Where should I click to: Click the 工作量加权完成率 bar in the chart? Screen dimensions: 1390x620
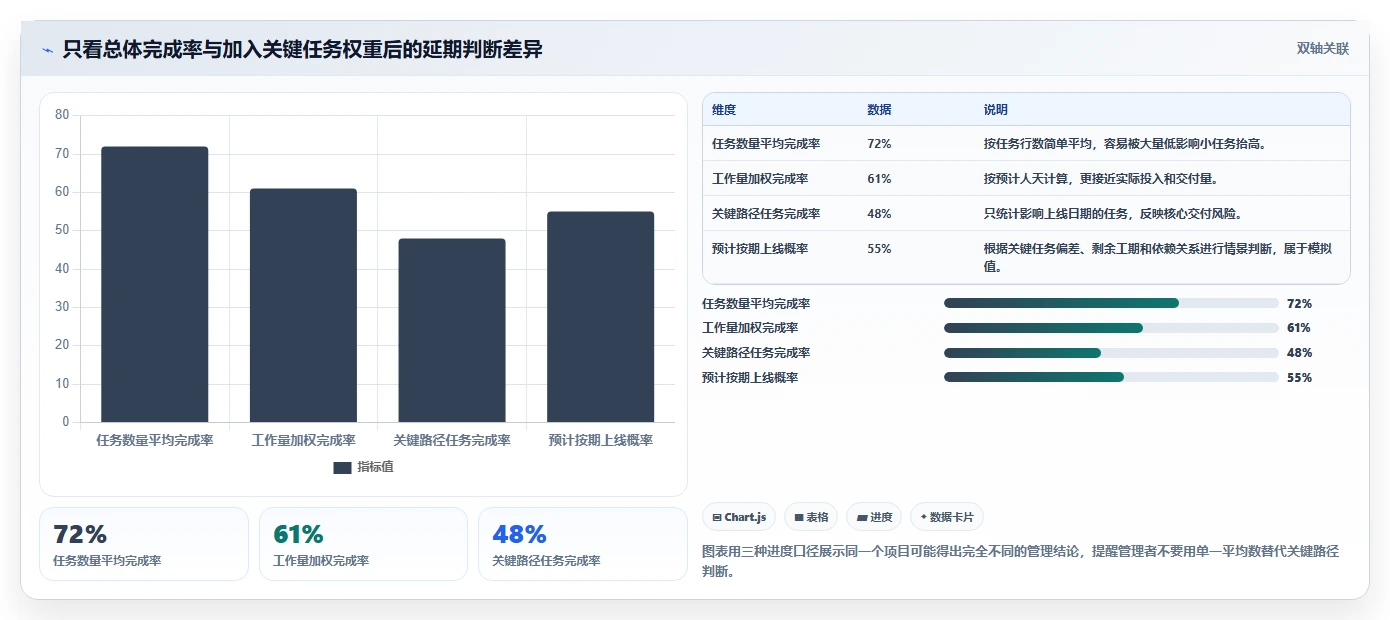[x=303, y=305]
